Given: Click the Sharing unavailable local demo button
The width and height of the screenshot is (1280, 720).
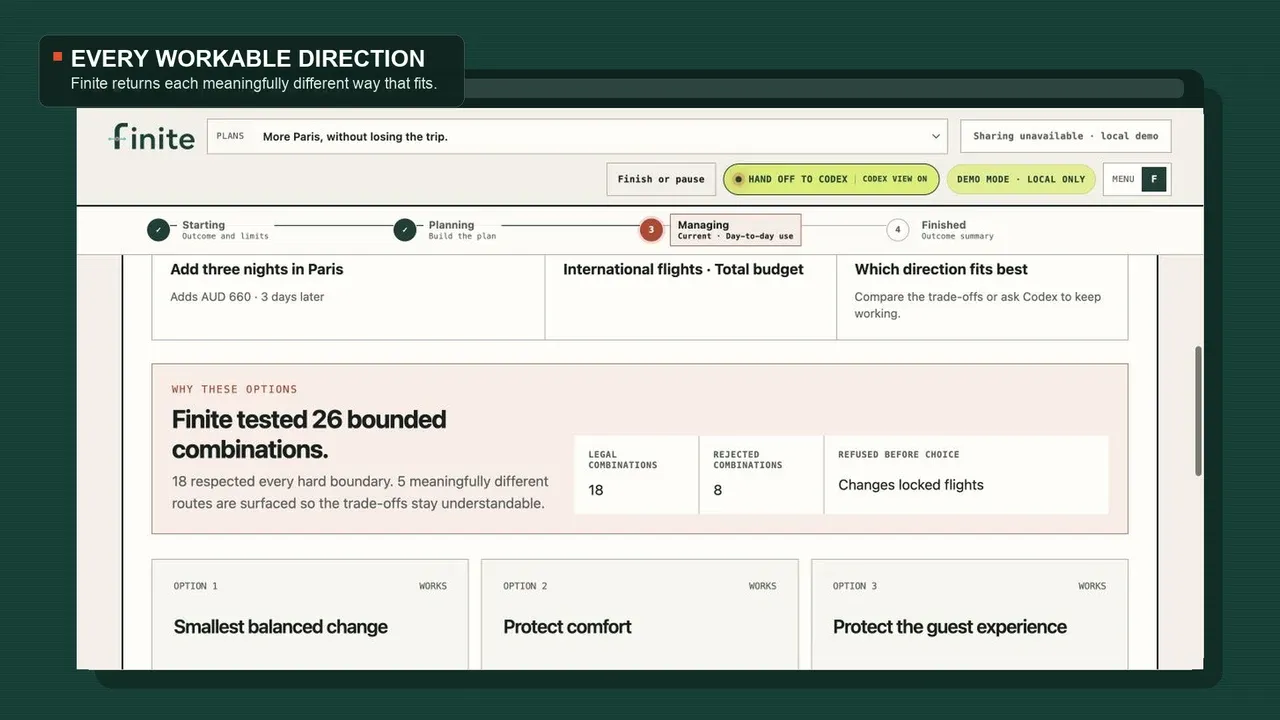Looking at the screenshot, I should pos(1065,136).
